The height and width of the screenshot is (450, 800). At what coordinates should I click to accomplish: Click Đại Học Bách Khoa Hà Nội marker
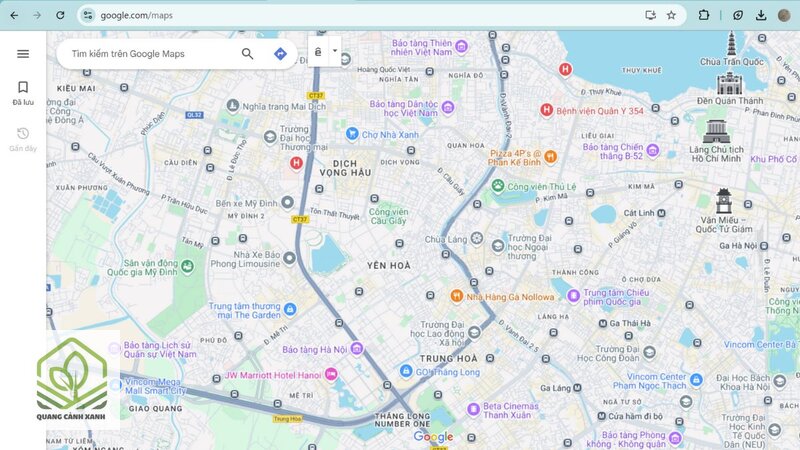pos(779,382)
